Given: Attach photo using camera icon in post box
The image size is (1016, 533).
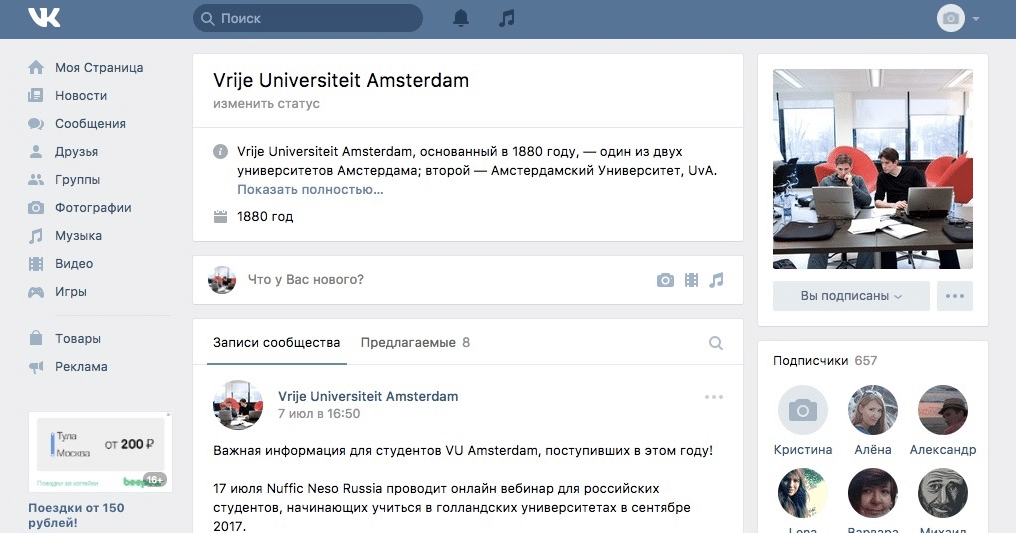Looking at the screenshot, I should 665,280.
